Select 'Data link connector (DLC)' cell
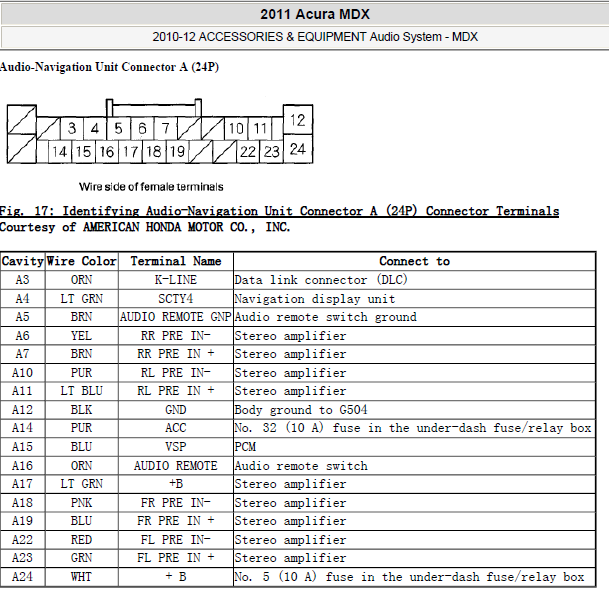The image size is (609, 603). [414, 280]
